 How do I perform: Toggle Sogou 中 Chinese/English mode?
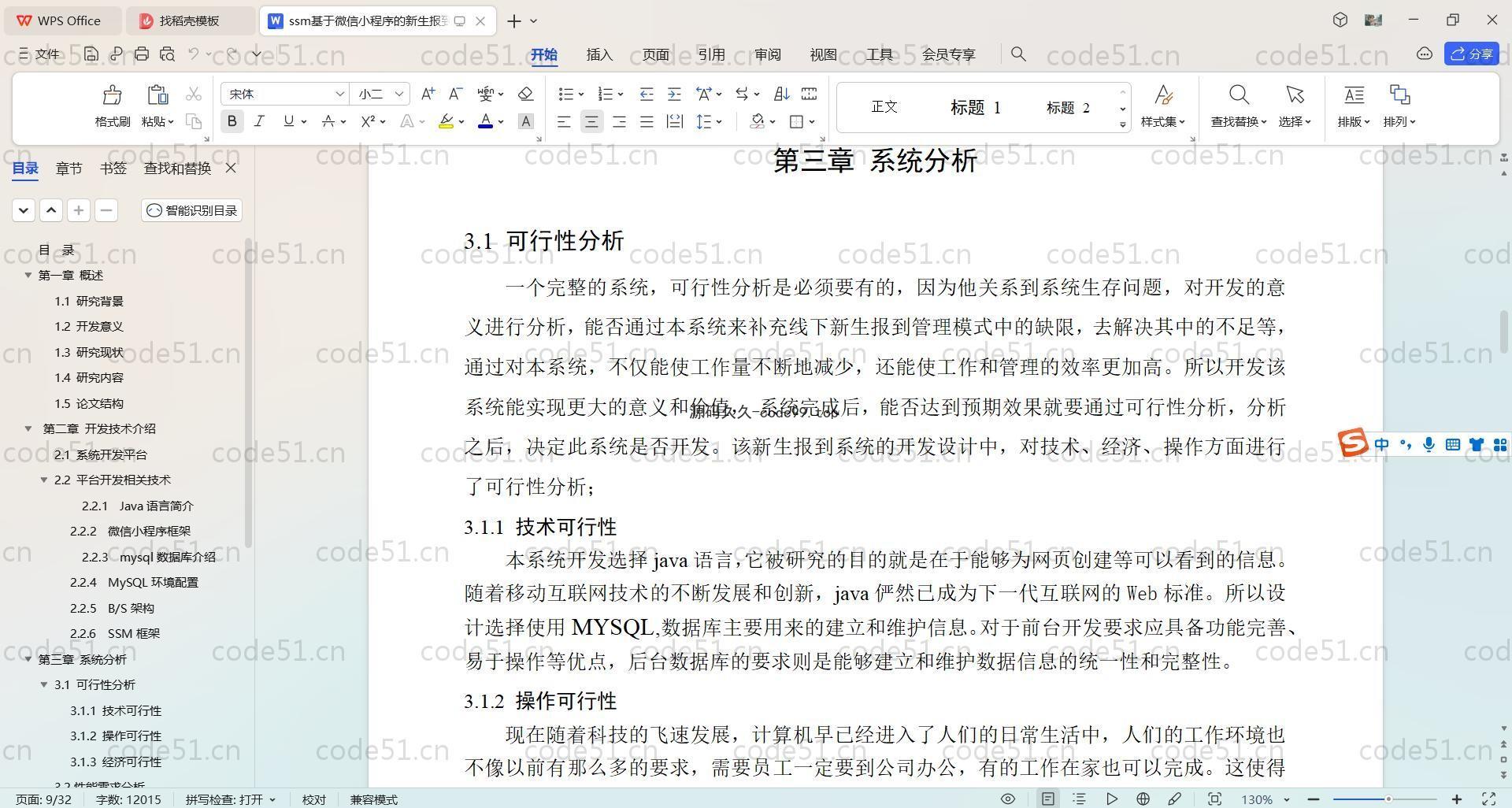[x=1381, y=444]
